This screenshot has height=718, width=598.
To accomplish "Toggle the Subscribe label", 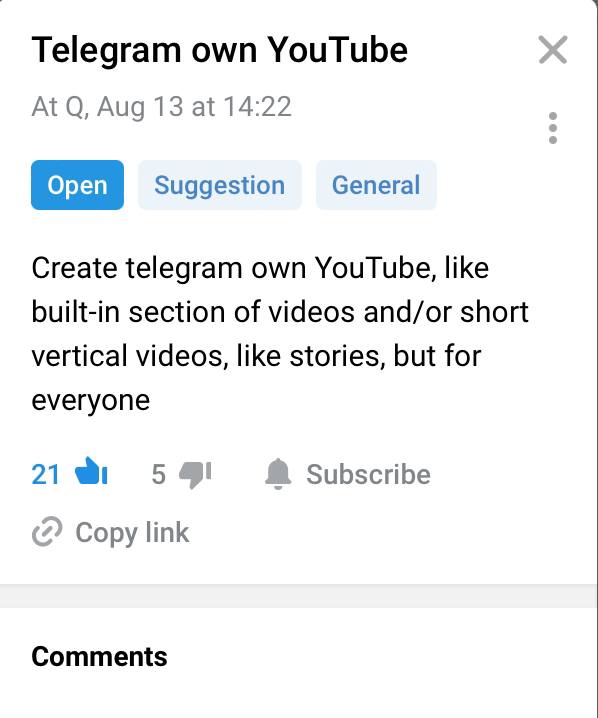I will click(368, 474).
